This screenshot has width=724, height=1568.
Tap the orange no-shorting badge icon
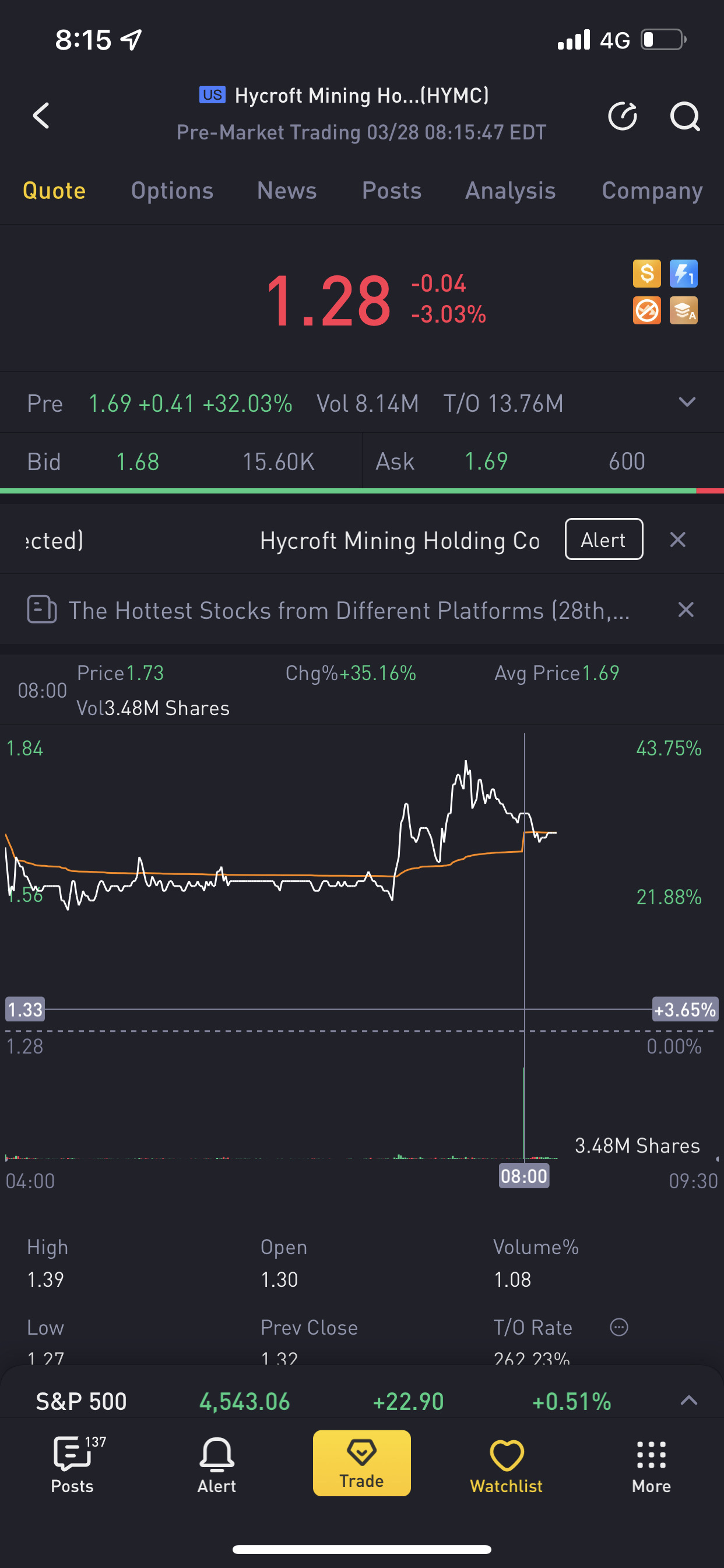646,311
